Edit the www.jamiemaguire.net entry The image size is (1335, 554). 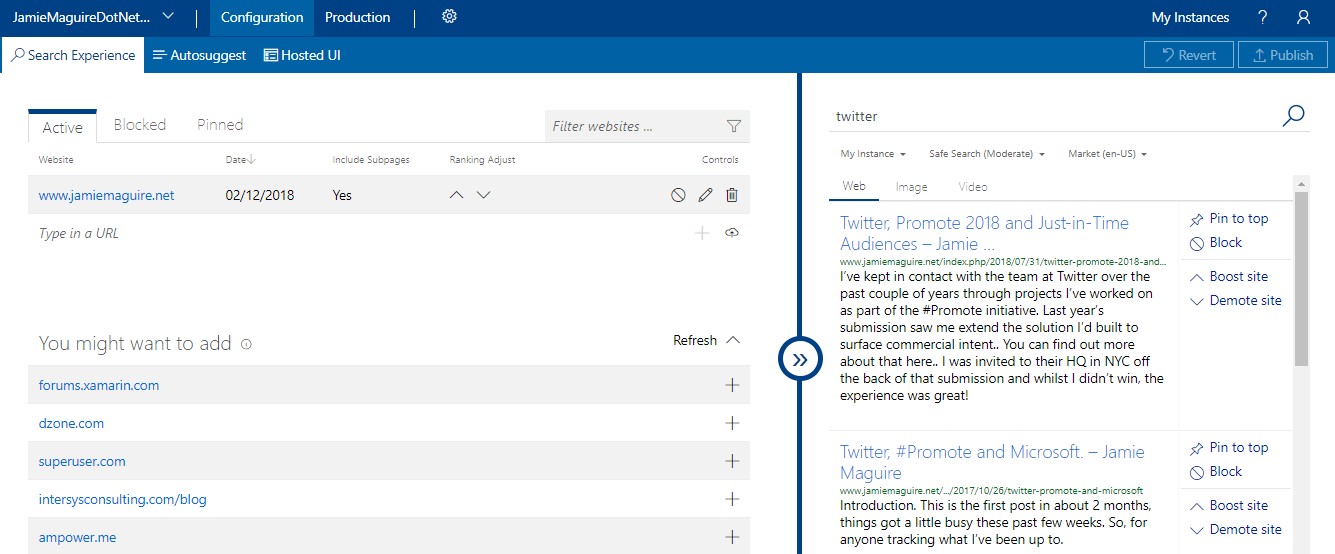705,196
